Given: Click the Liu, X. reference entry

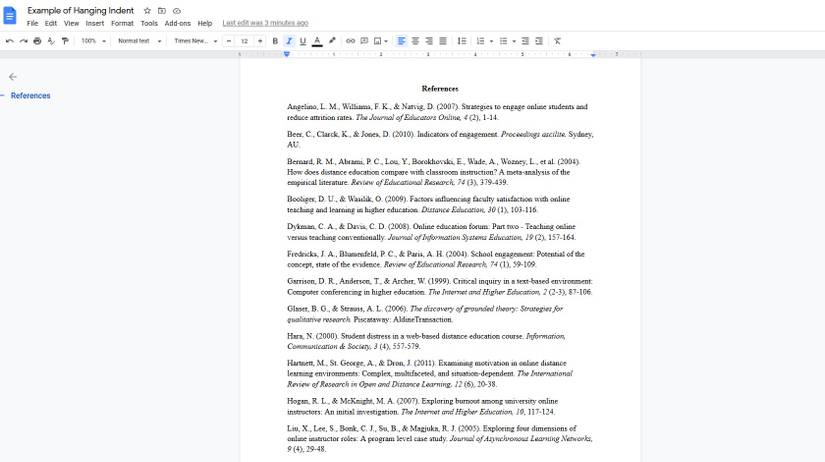Looking at the screenshot, I should click(440, 439).
